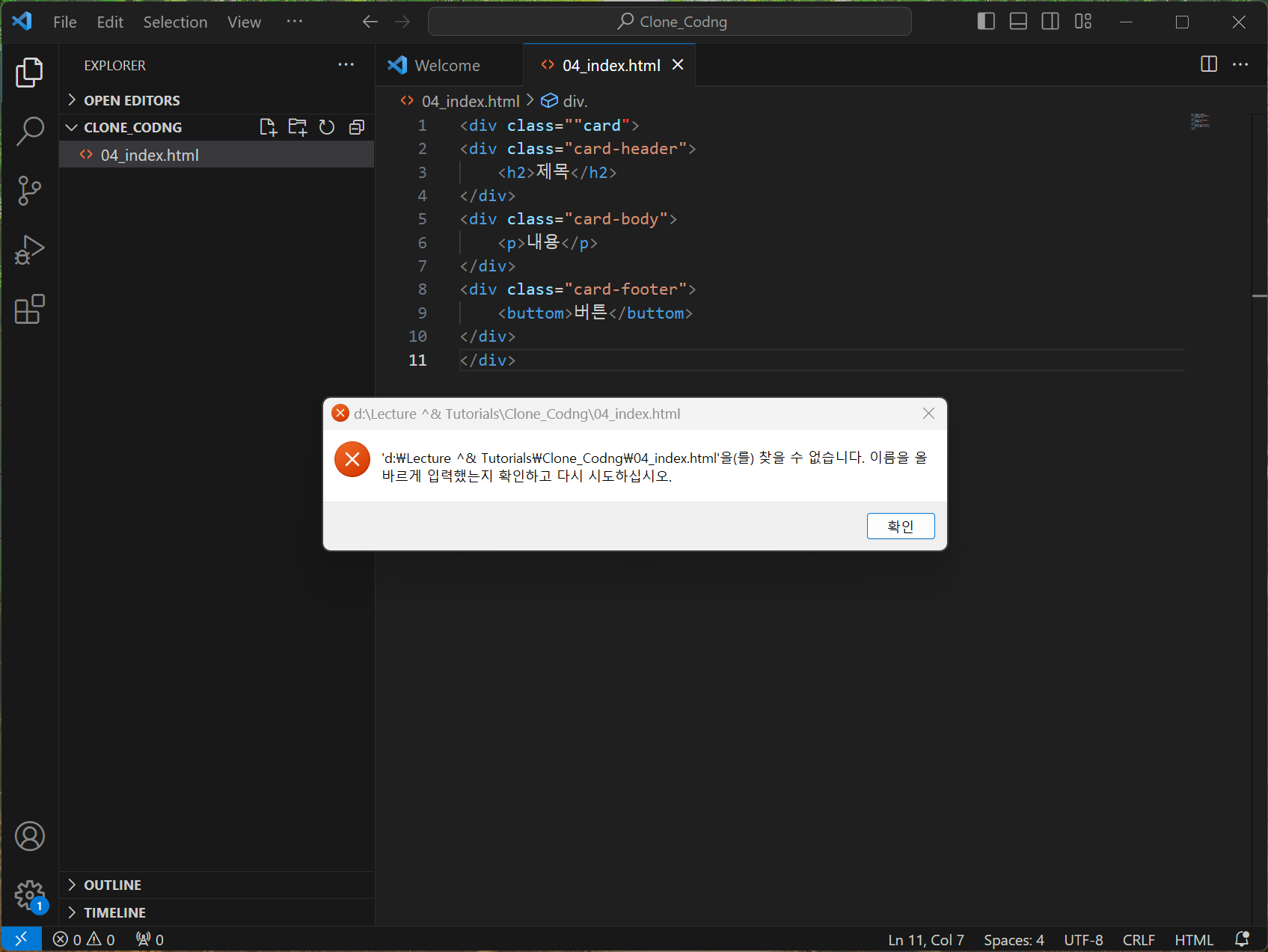Change language mode from HTML
Viewport: 1268px width, 952px height.
point(1194,939)
